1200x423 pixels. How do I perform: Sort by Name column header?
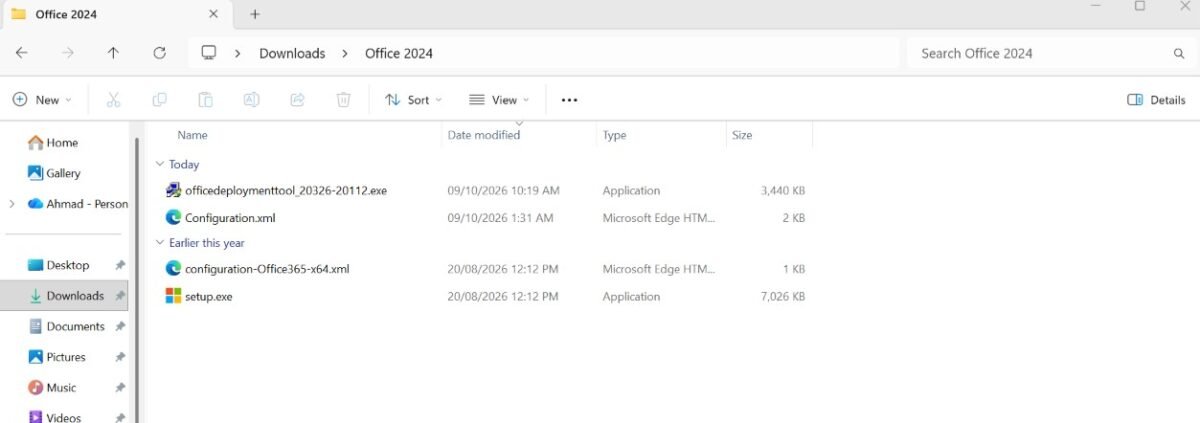(192, 135)
